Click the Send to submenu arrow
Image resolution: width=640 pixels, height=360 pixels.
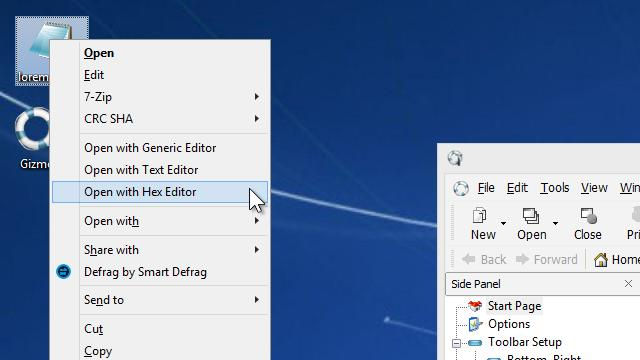click(256, 300)
